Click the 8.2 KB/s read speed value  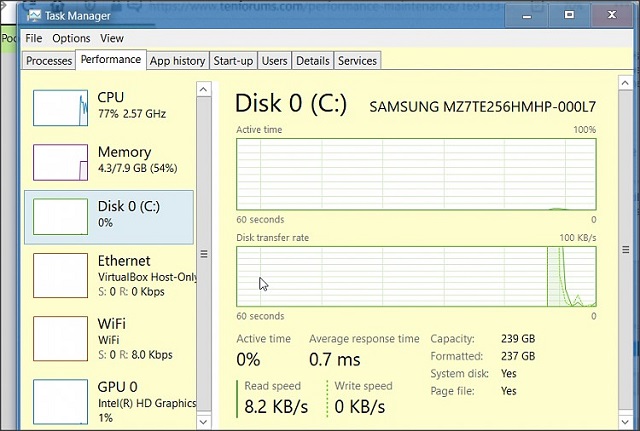pos(276,407)
